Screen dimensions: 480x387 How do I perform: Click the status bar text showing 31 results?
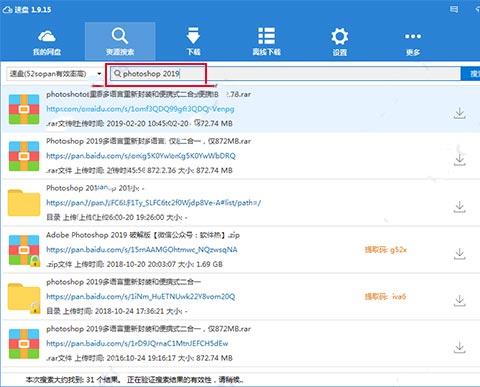pos(135,380)
